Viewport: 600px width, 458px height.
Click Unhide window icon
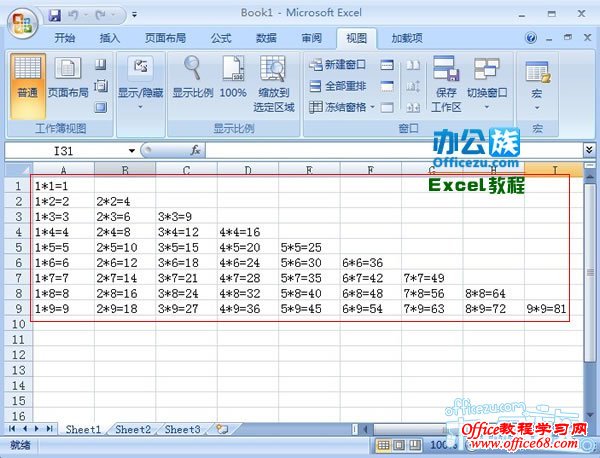coord(387,108)
